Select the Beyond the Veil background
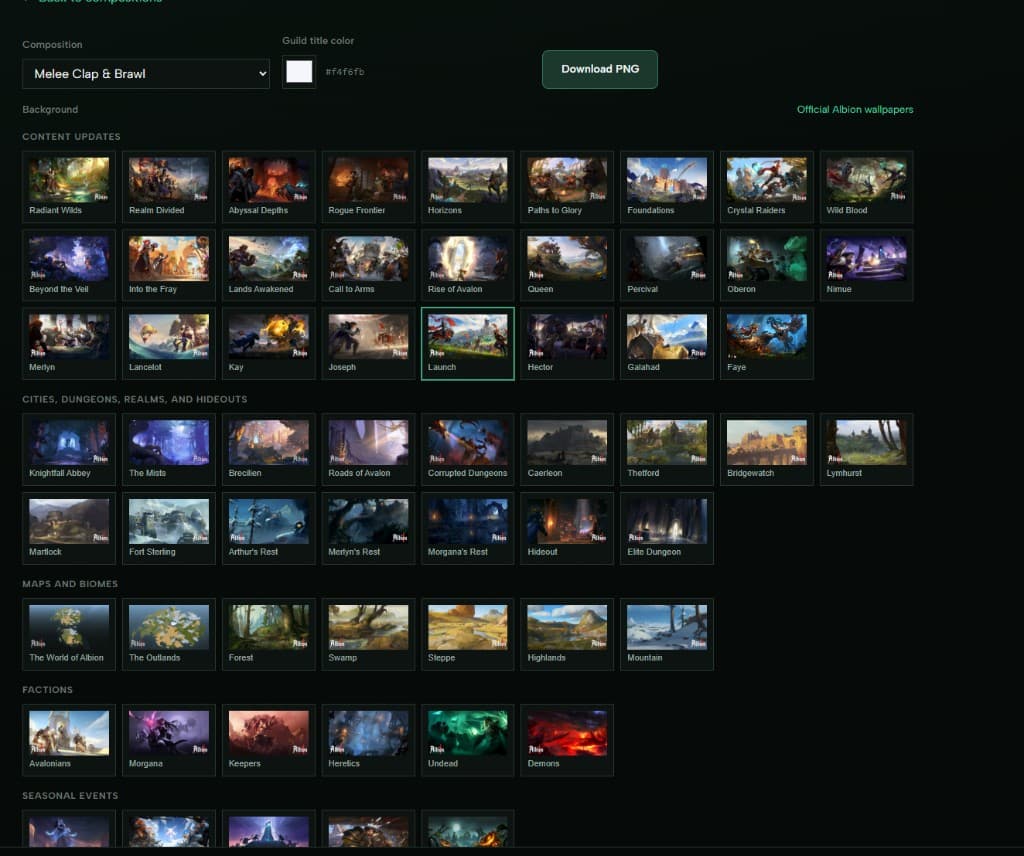 tap(69, 265)
